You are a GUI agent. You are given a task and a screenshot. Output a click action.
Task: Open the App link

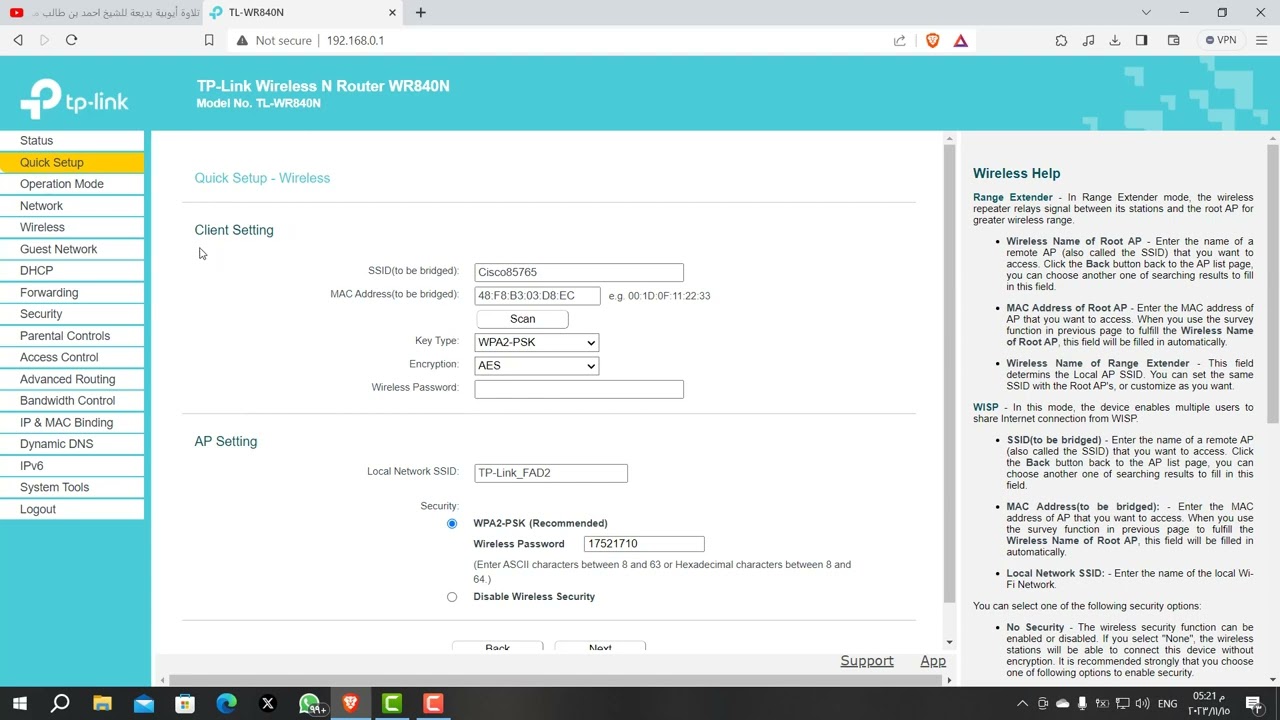(933, 661)
